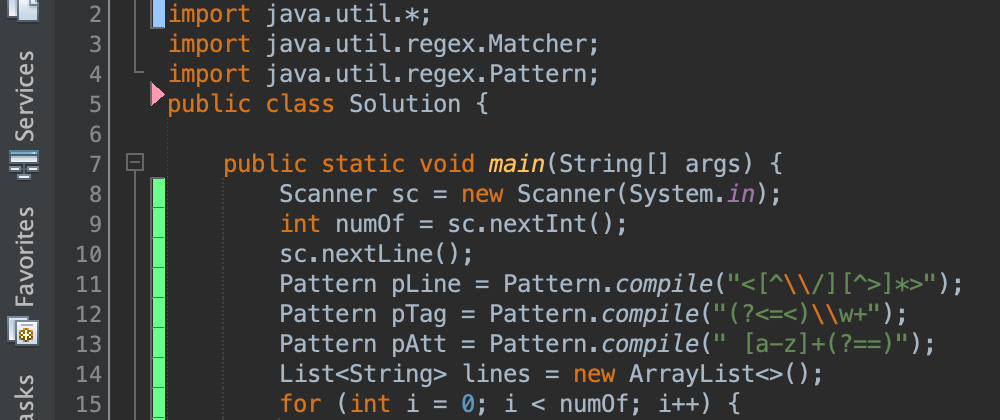Click the pink marker beside line 5
1000x420 pixels.
tap(157, 95)
